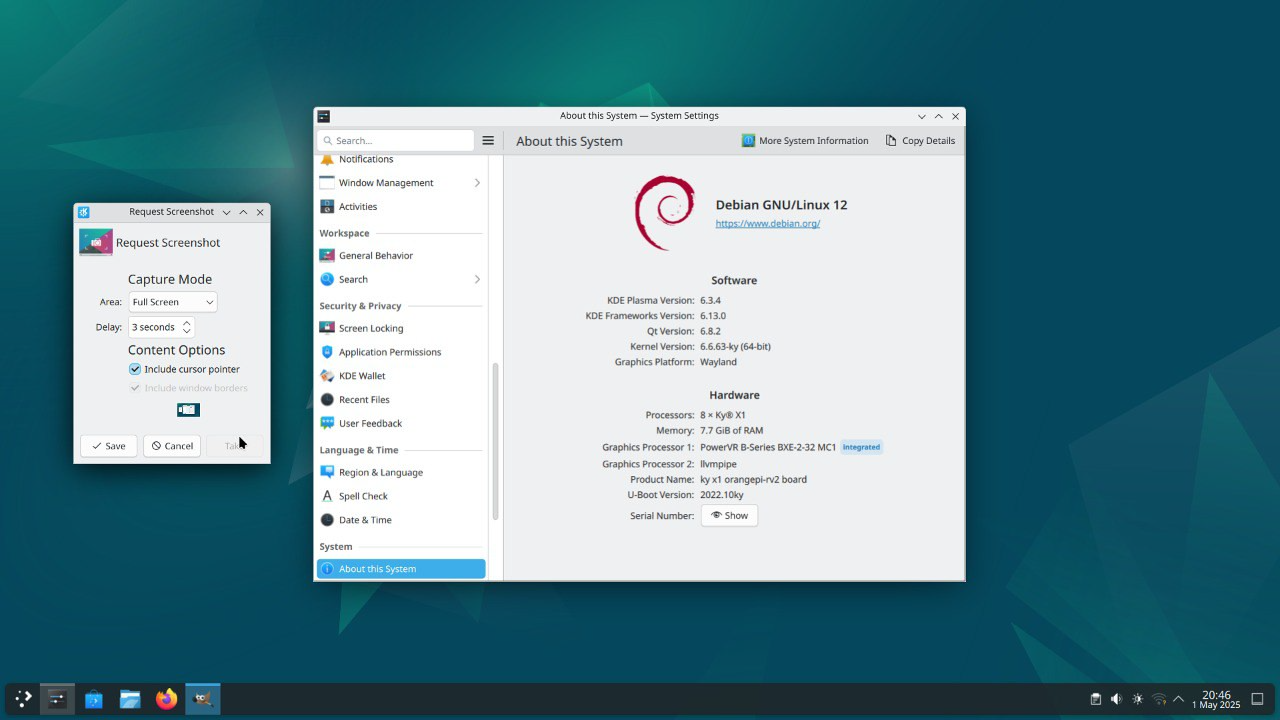The width and height of the screenshot is (1280, 720).
Task: Click the Request Screenshot dialog header icon
Action: 96,242
